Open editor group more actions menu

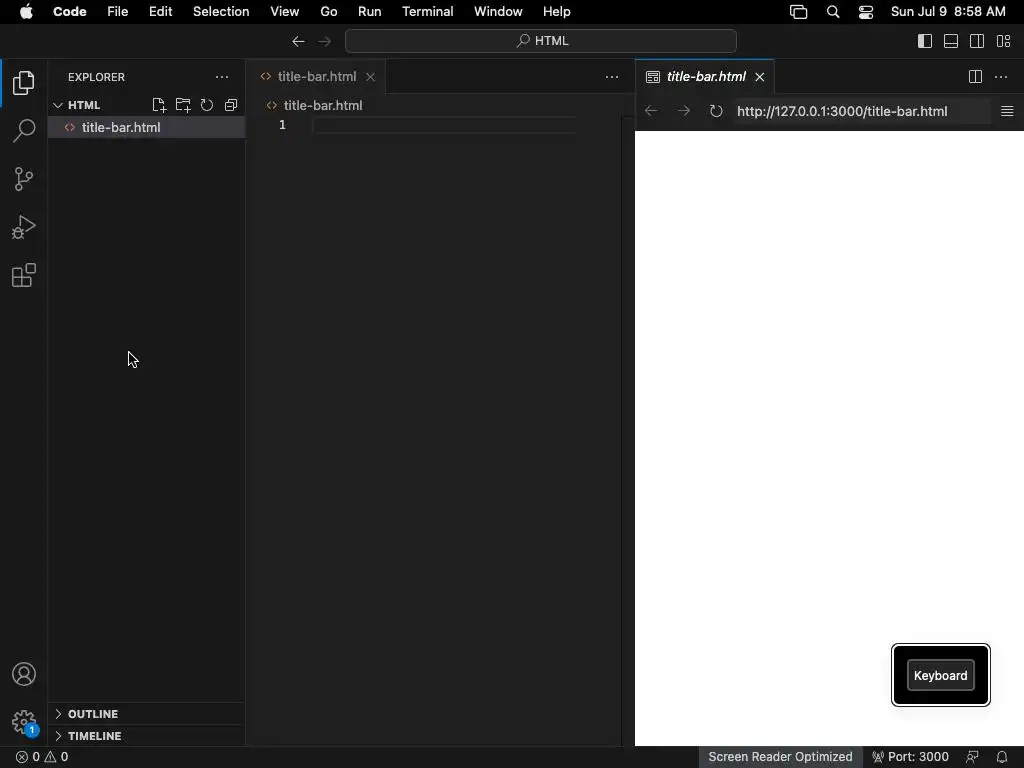pos(612,77)
